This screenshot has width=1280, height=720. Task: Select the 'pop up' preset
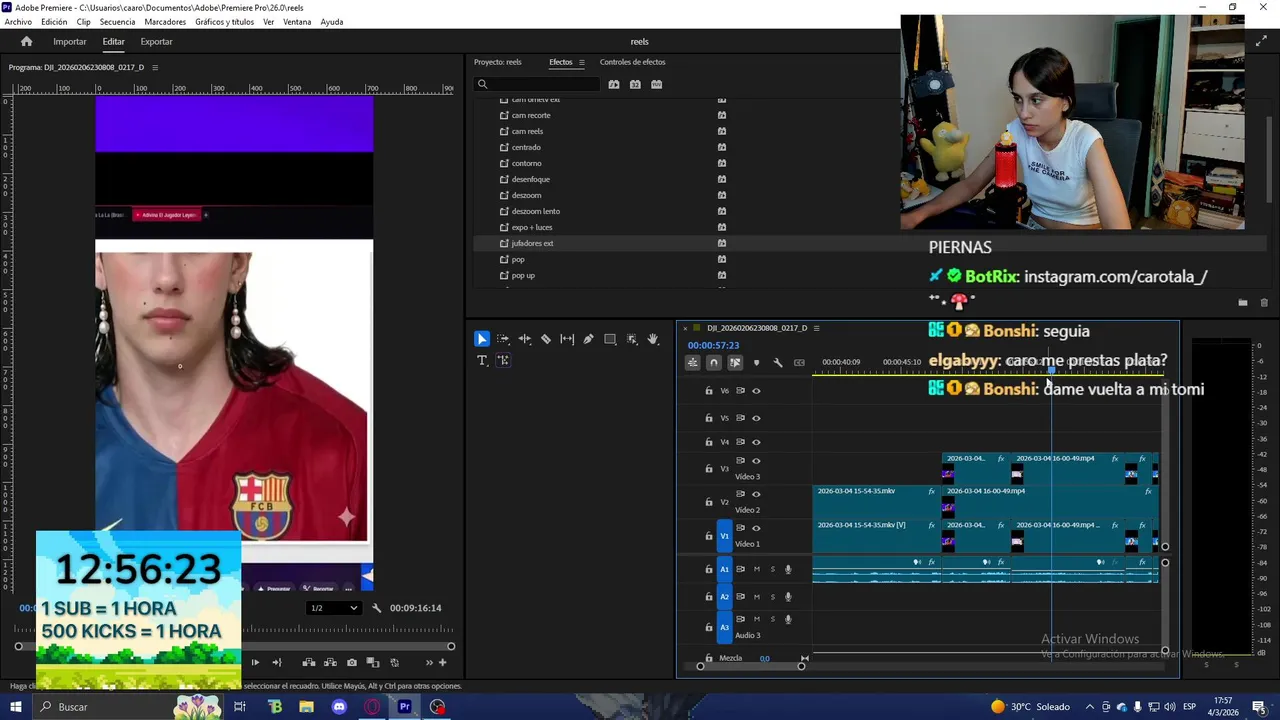[523, 275]
